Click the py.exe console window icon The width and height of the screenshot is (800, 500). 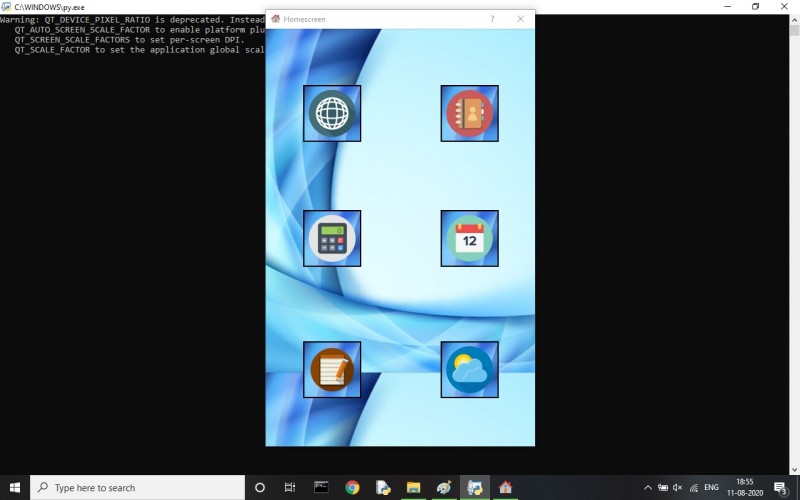tap(6, 7)
